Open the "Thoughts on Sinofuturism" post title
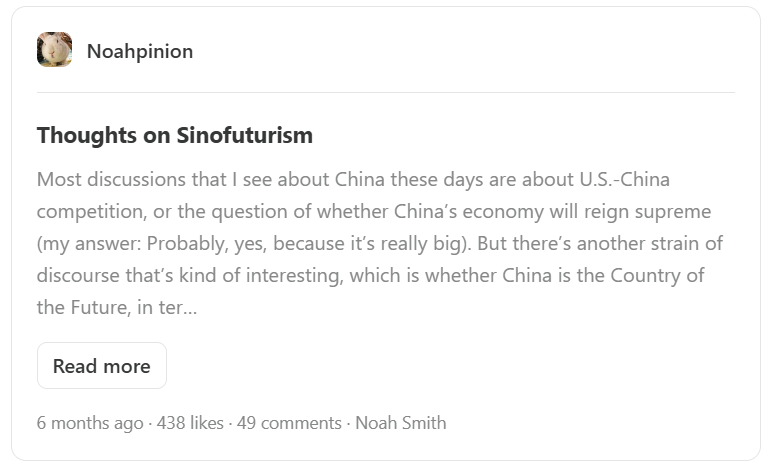The height and width of the screenshot is (467, 771). point(175,135)
